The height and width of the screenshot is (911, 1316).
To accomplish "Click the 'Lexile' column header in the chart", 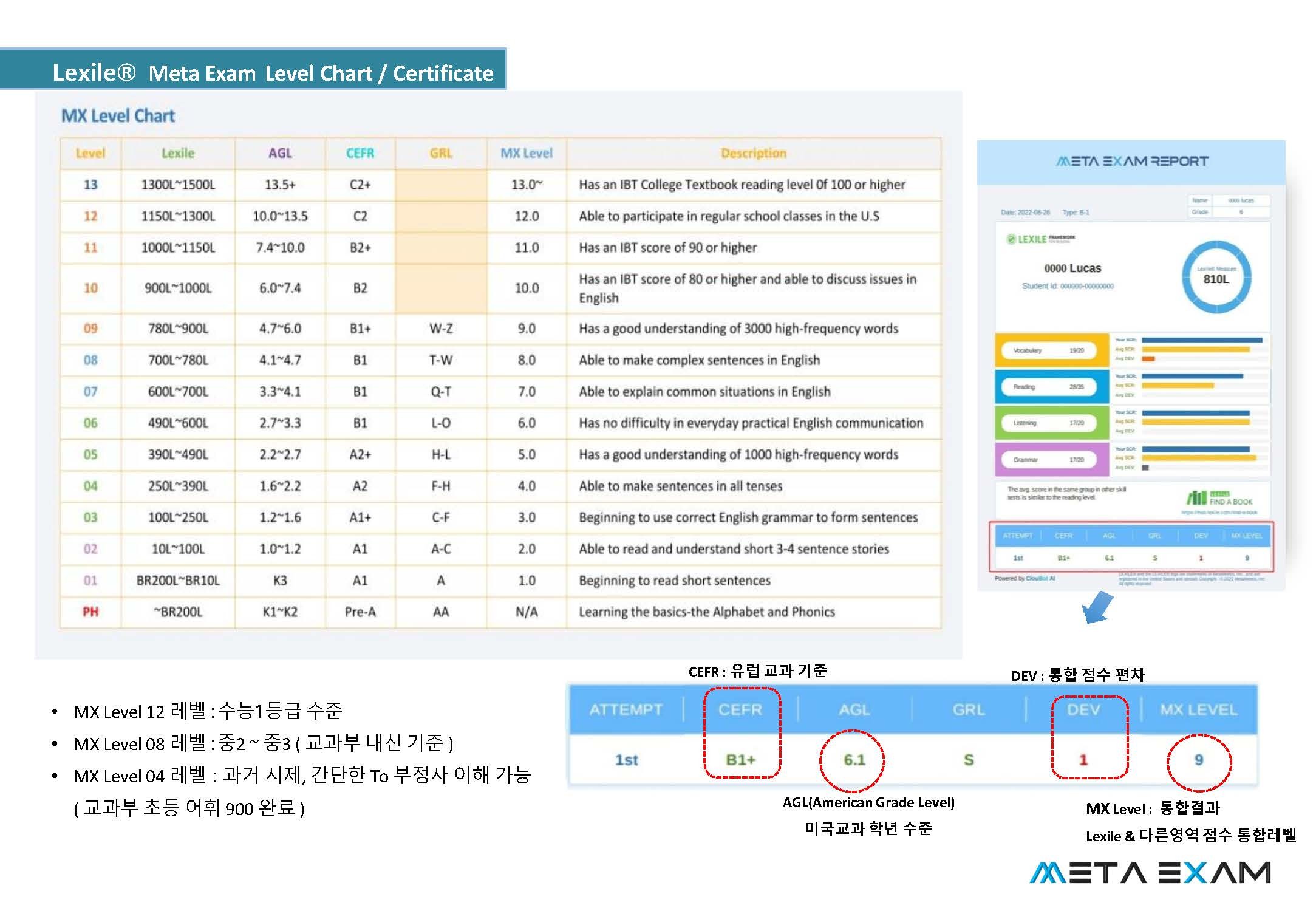I will point(178,154).
